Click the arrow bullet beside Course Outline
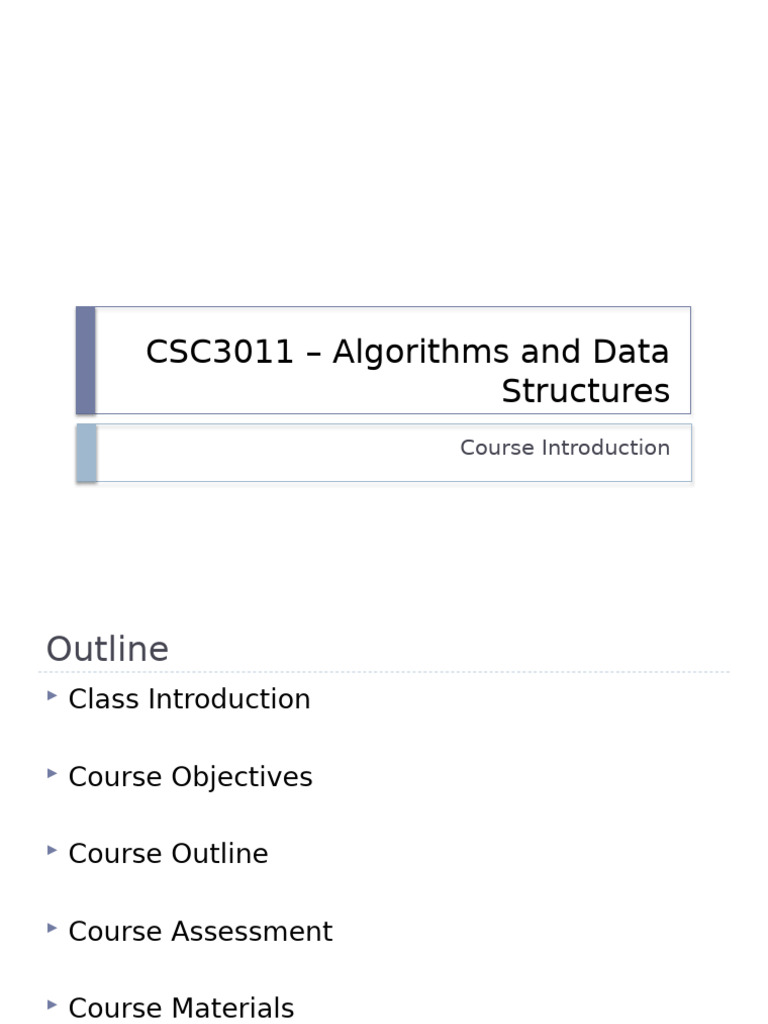The width and height of the screenshot is (768, 1024). click(52, 850)
